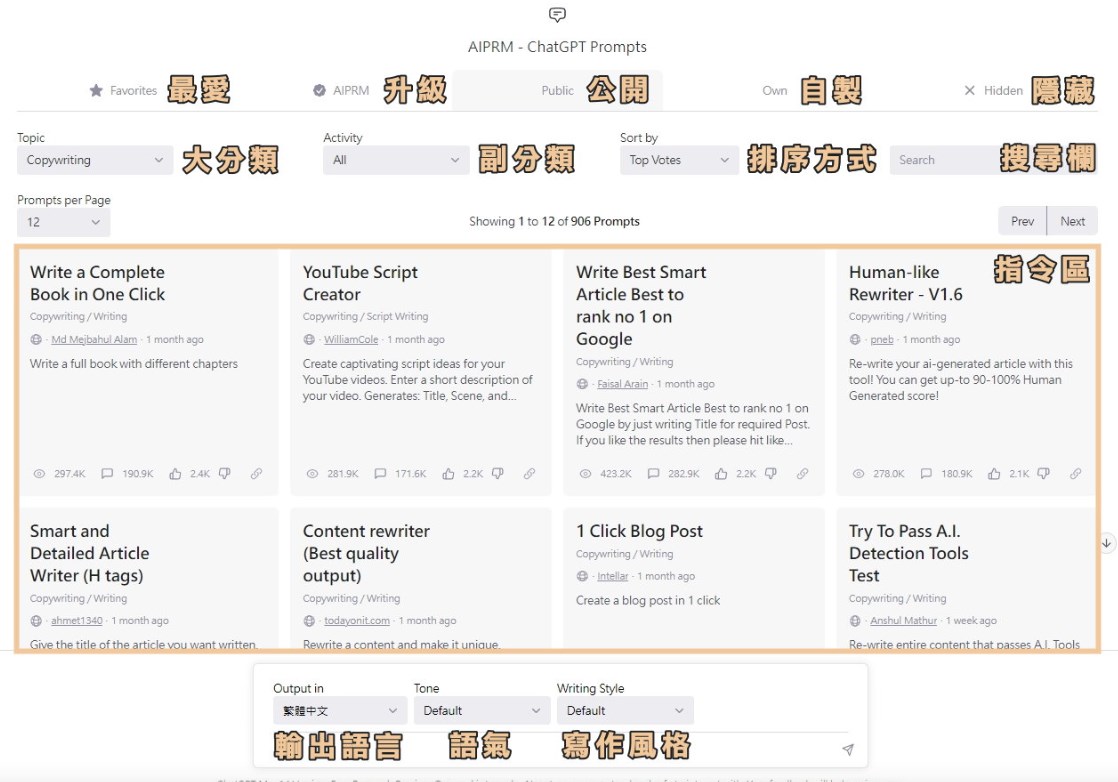Copy link icon on Human-like Rewriter card
The height and width of the screenshot is (782, 1118).
click(1075, 474)
